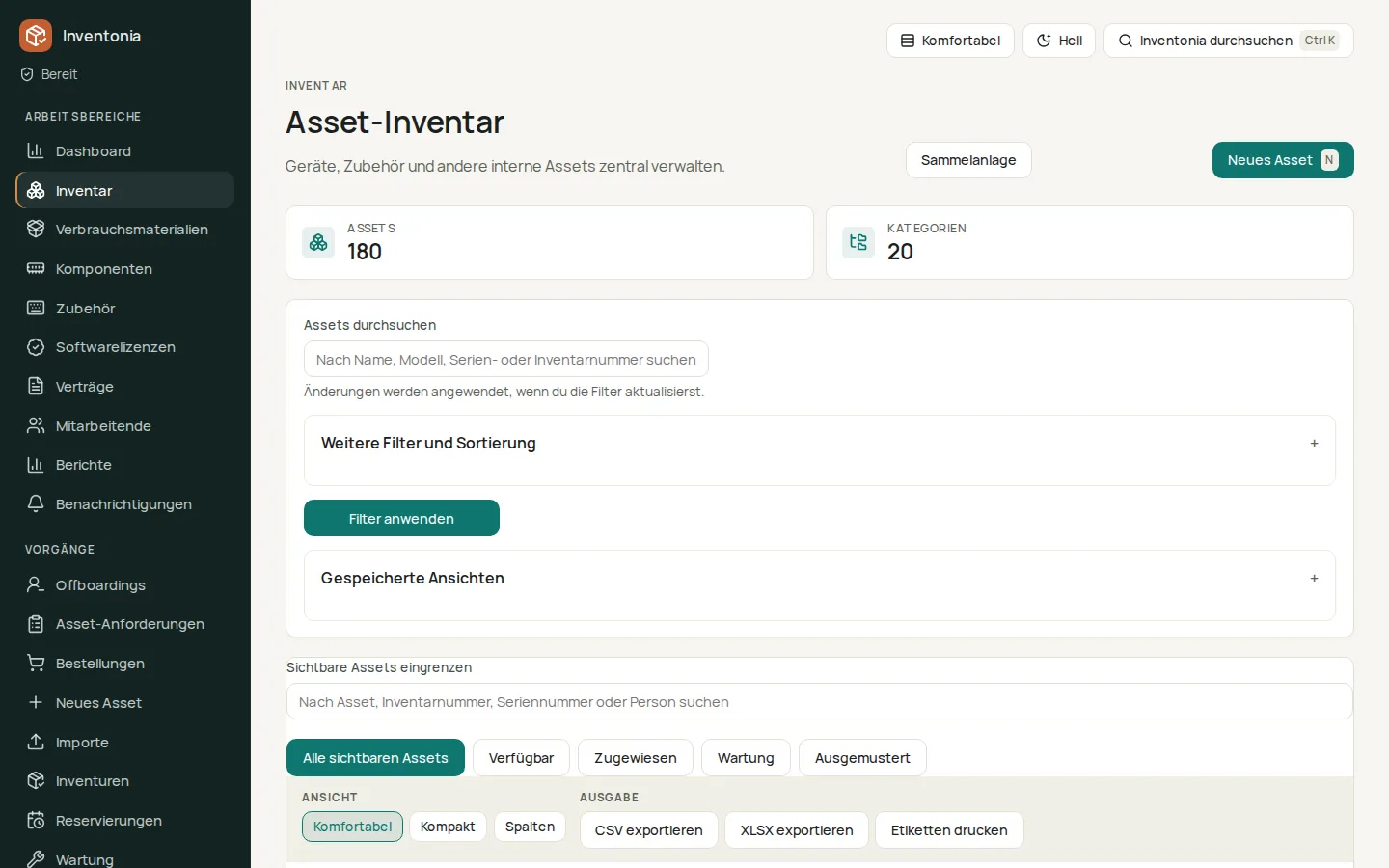Click the Berichte bar chart icon
This screenshot has width=1389, height=868.
pos(36,464)
